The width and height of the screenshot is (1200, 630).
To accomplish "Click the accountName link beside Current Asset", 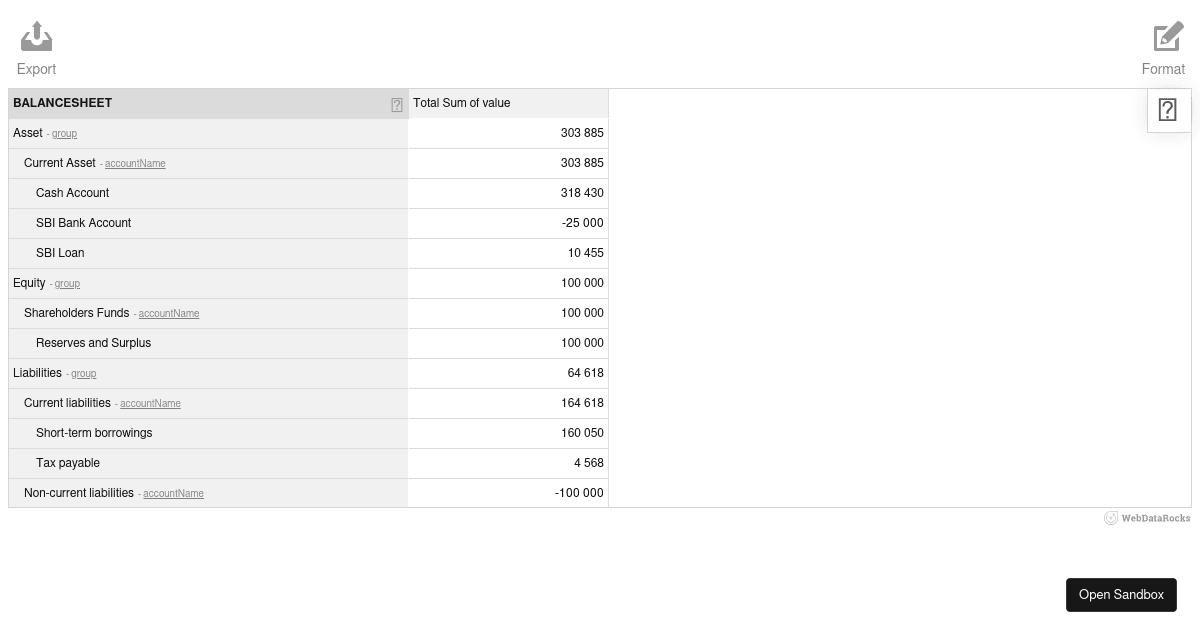I will (135, 164).
